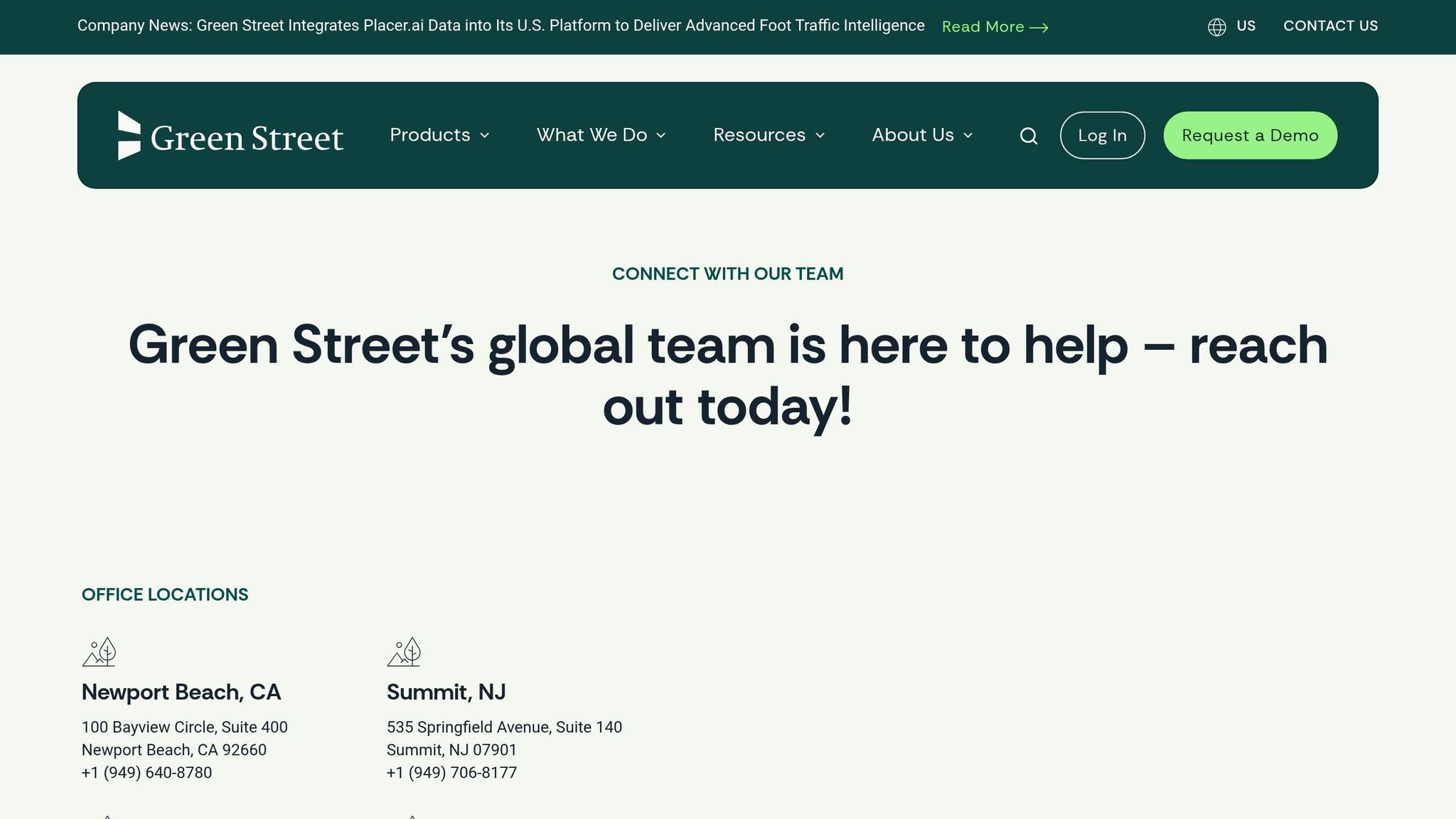Click the Summit office landscape icon
Screen dimensions: 1456x819
click(404, 651)
